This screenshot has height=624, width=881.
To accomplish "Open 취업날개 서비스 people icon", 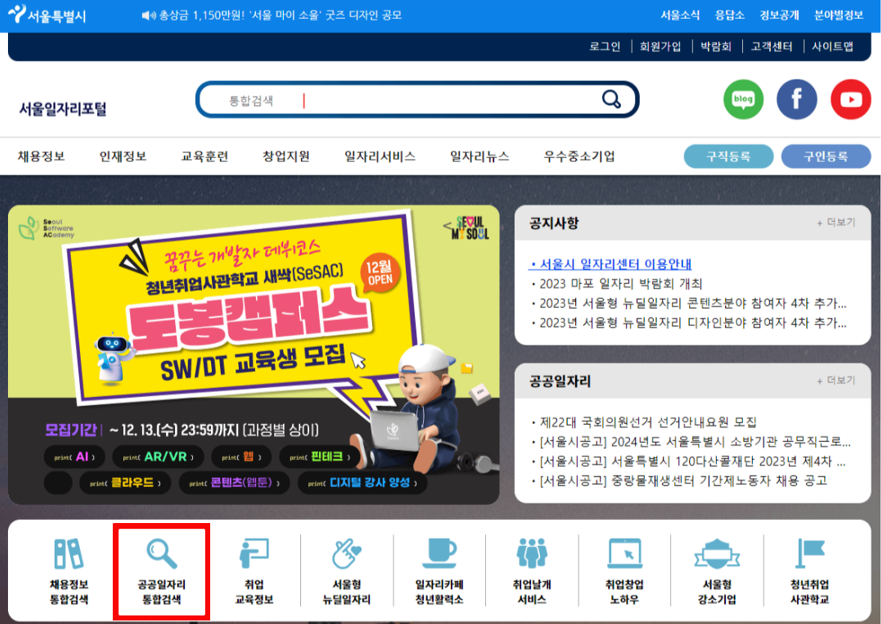I will pos(532,554).
